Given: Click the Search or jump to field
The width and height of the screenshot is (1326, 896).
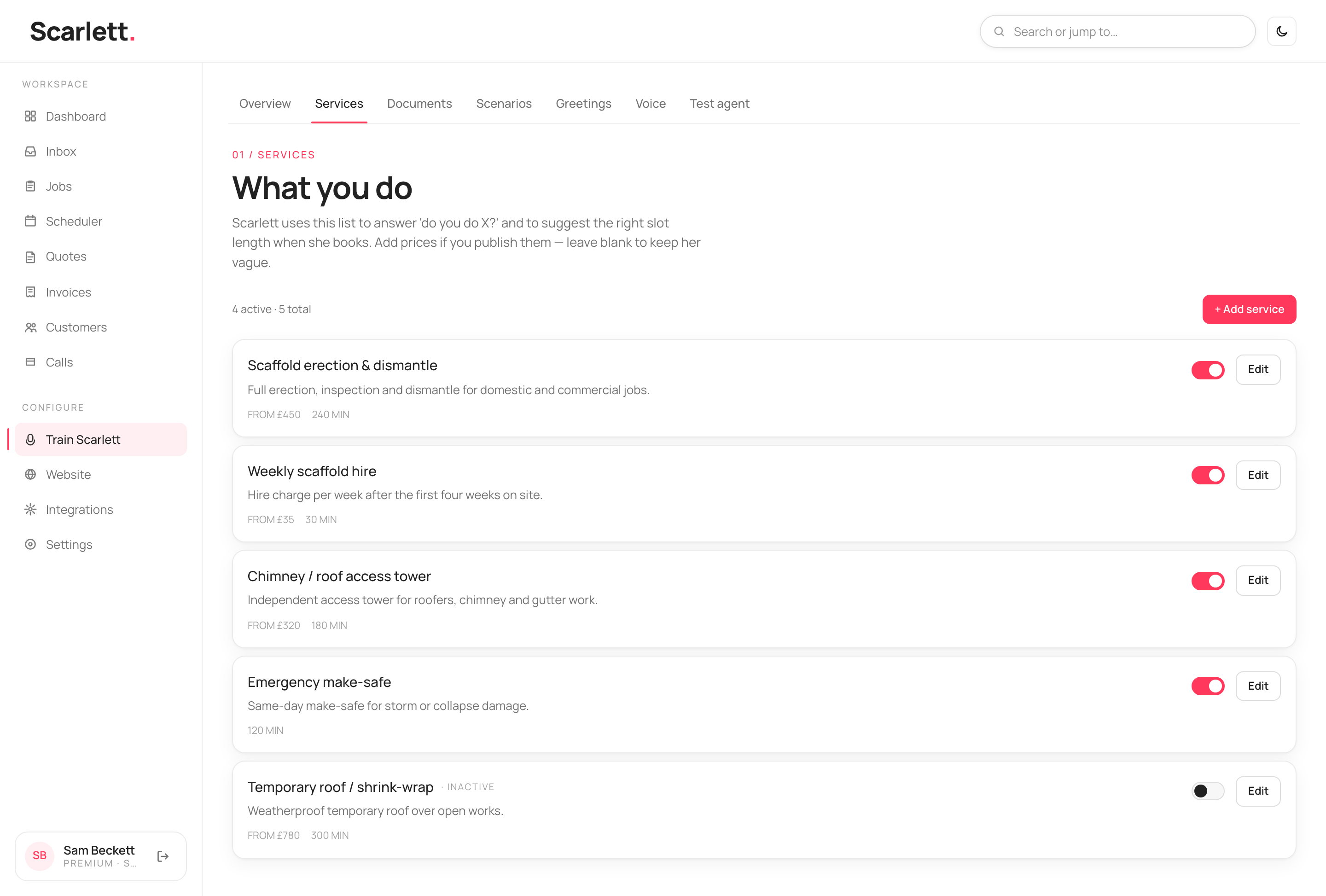Looking at the screenshot, I should pyautogui.click(x=1117, y=31).
